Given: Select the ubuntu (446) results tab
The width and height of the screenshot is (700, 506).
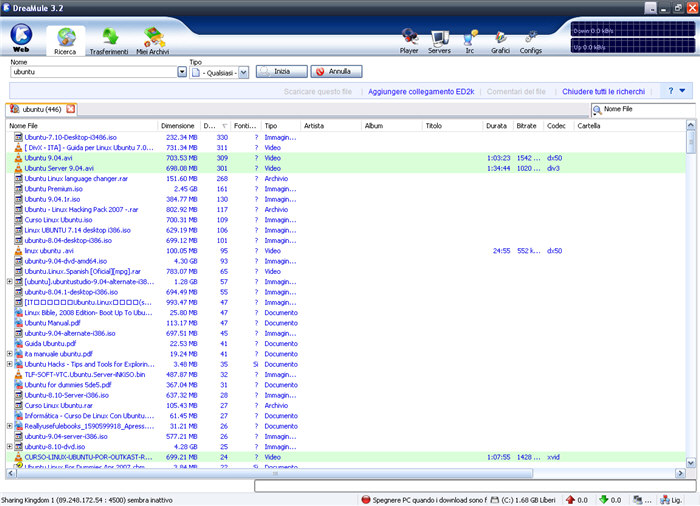Looking at the screenshot, I should [41, 109].
